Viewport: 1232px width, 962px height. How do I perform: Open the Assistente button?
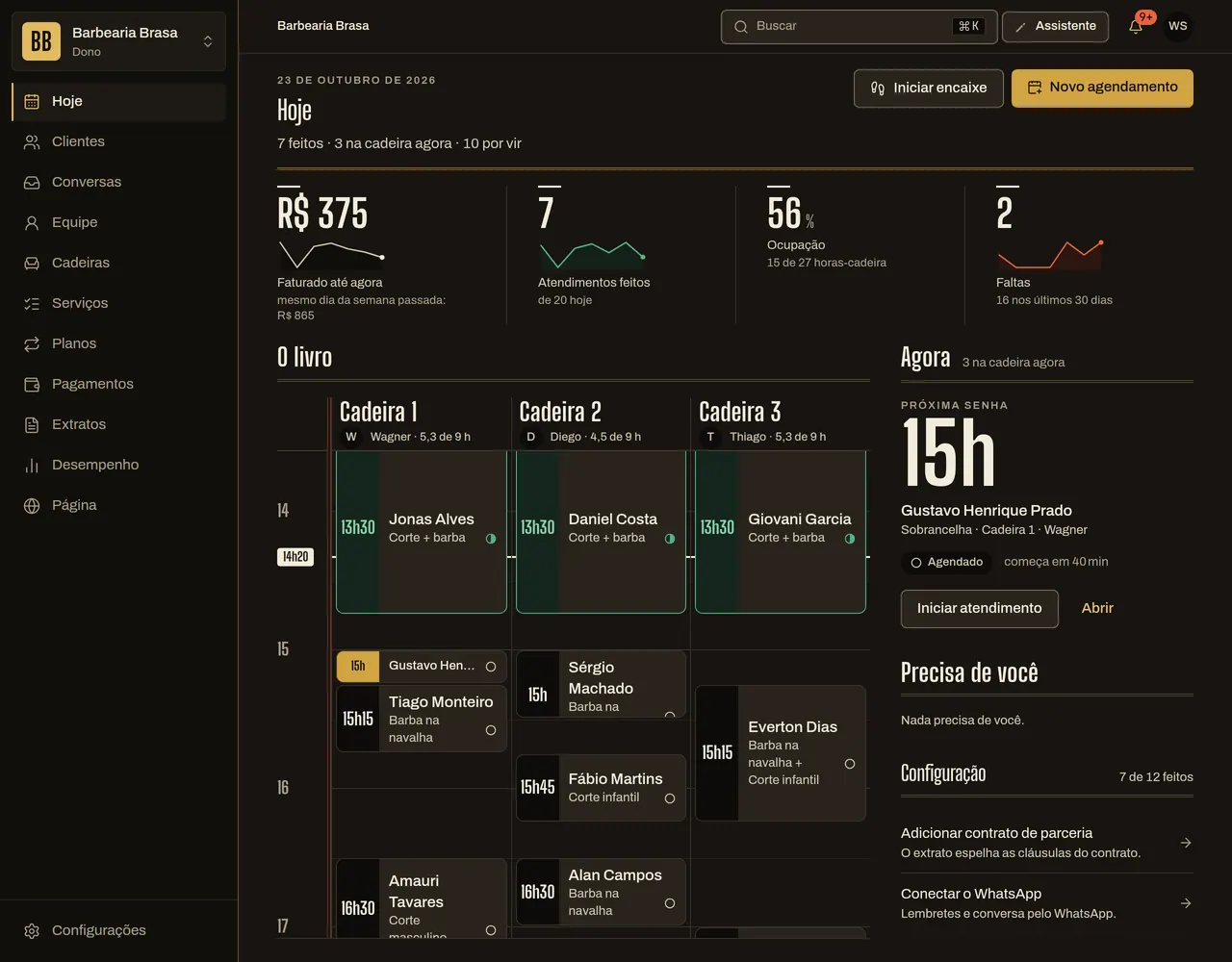tap(1055, 26)
